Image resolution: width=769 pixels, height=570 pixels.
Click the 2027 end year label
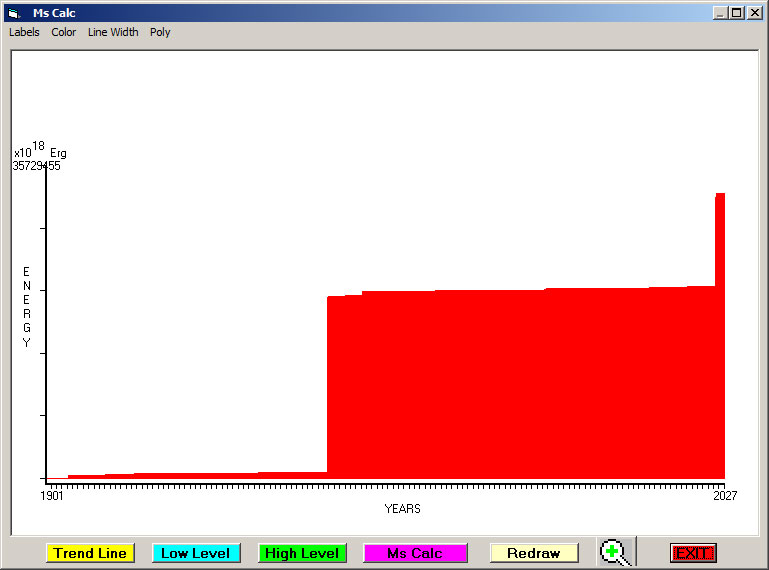725,495
